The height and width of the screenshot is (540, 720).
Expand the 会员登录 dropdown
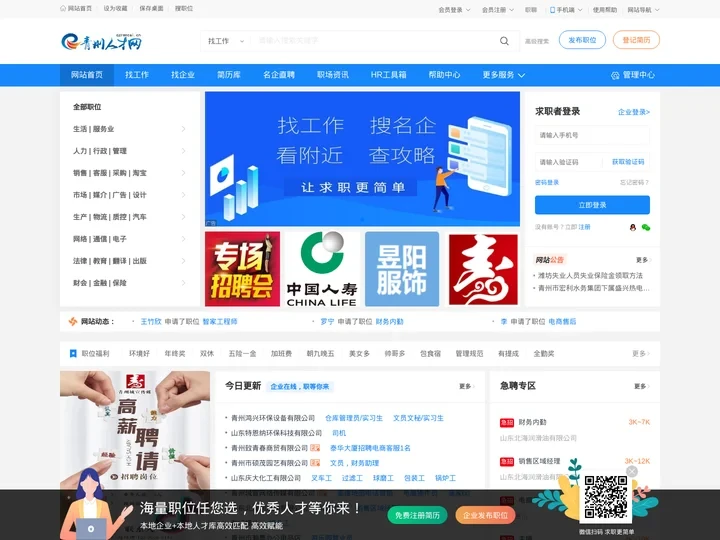454,10
